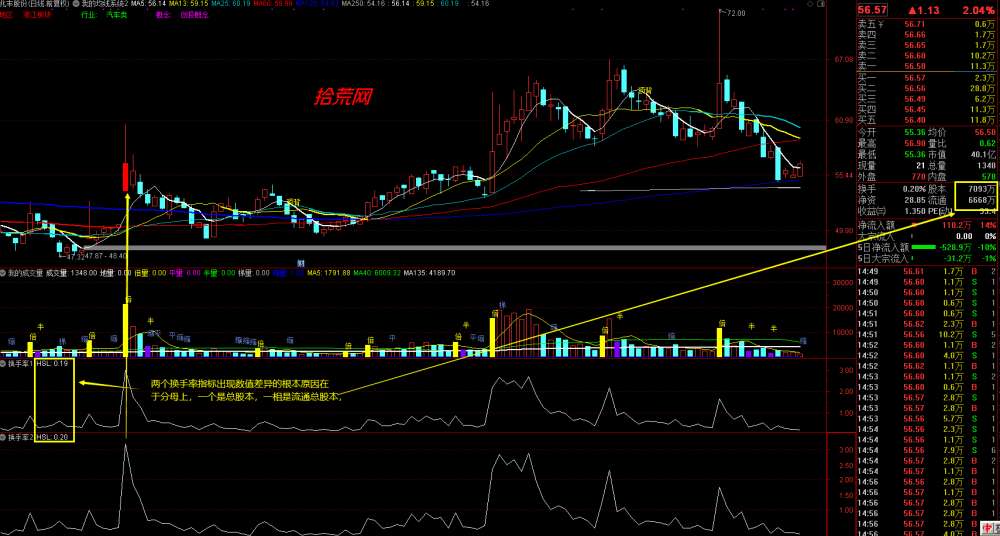This screenshot has width=1000, height=536.
Task: Click the 最高 value 56.90
Action: click(x=915, y=142)
